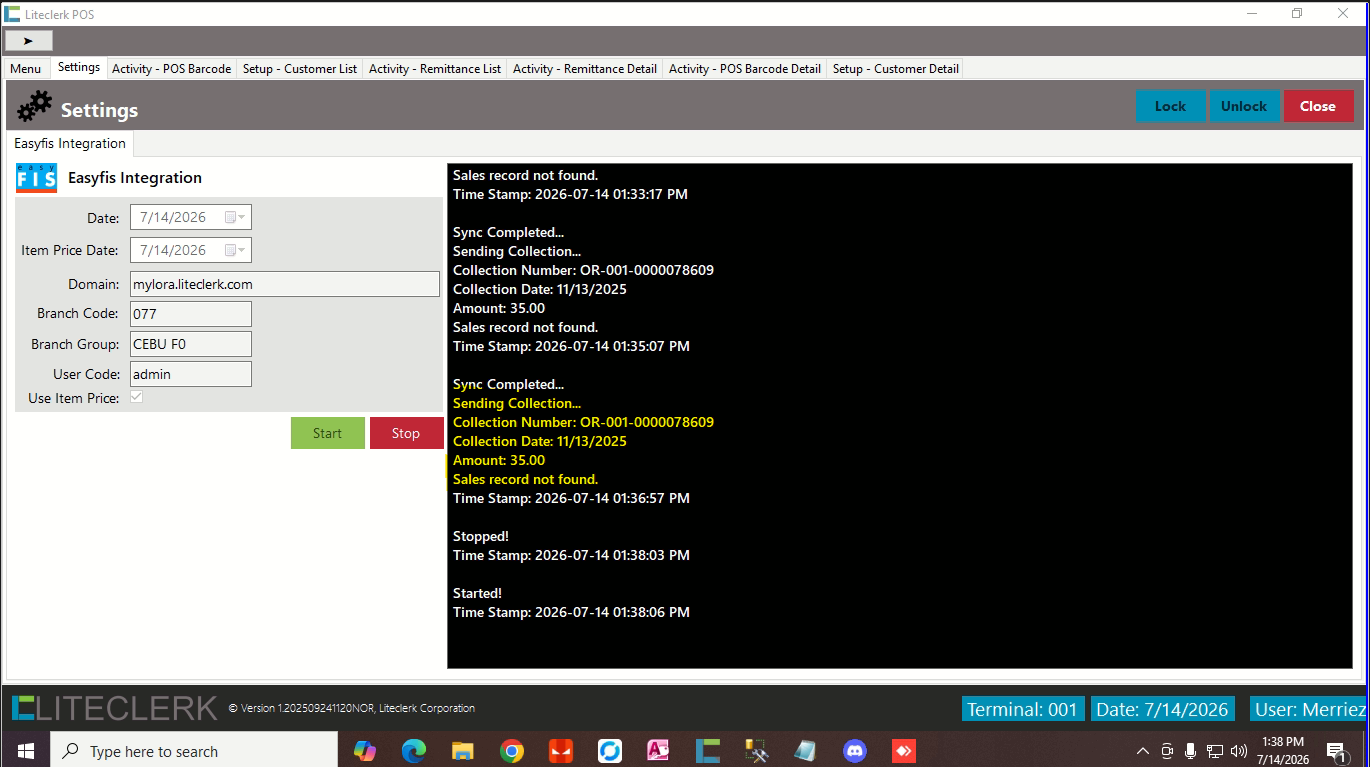Open AnyDesk from taskbar
The image size is (1370, 767).
[x=904, y=750]
